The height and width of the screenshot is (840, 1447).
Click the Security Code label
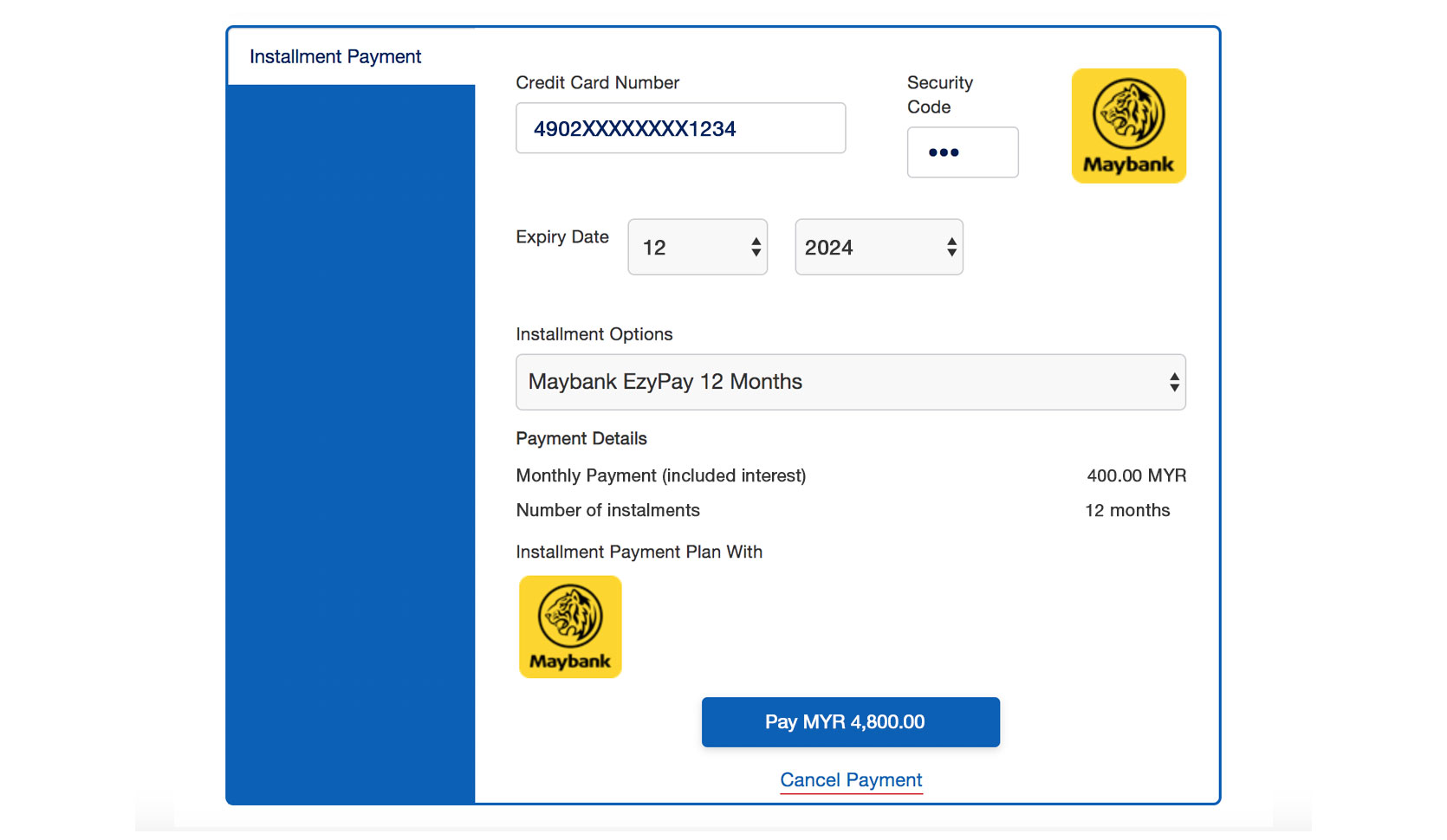click(x=940, y=94)
